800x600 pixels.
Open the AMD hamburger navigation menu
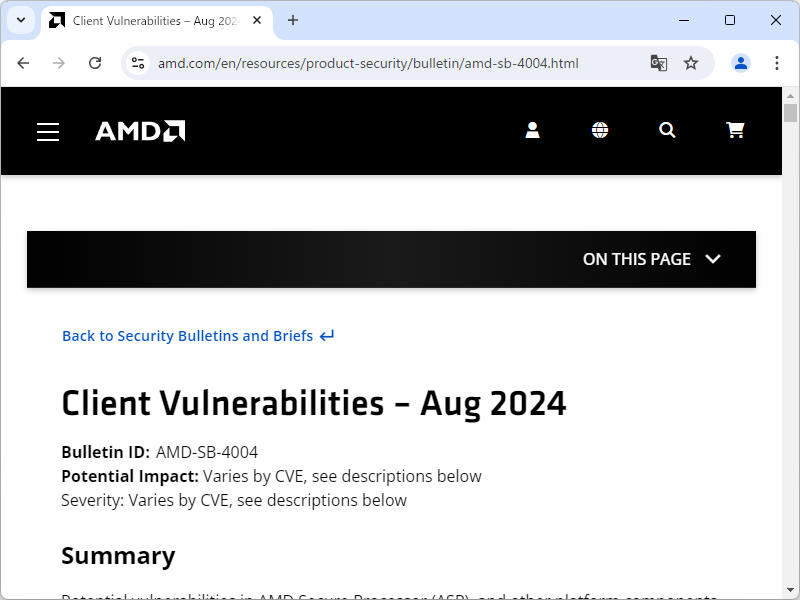48,132
